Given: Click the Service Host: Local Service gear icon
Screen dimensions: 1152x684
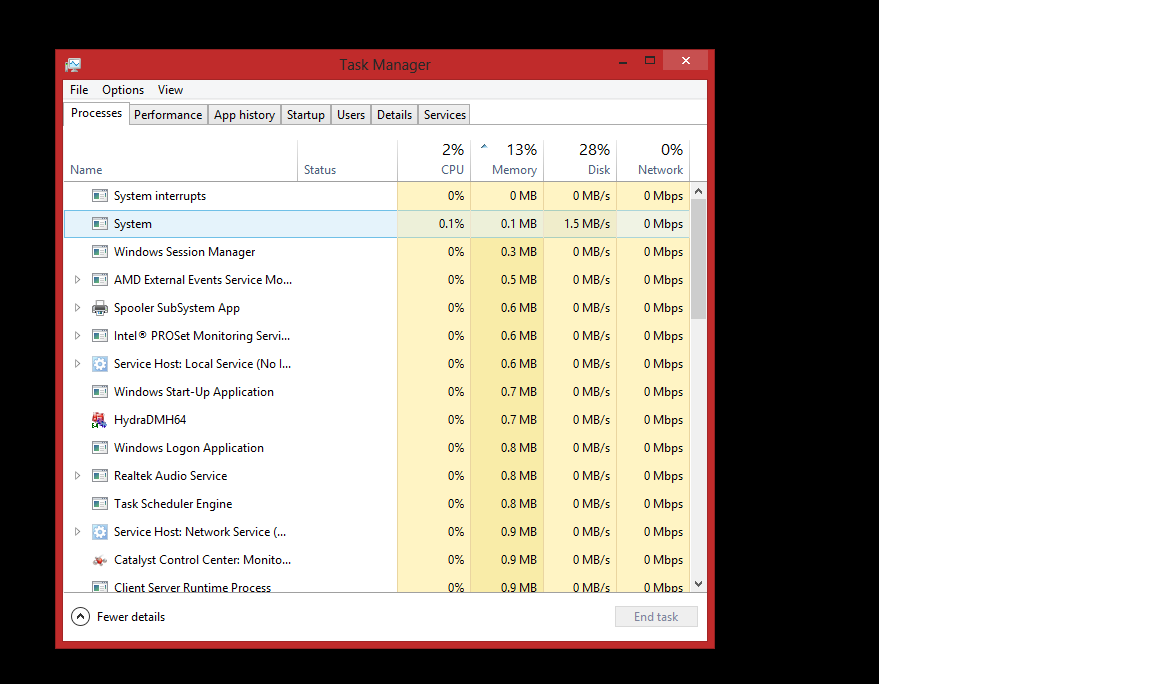Looking at the screenshot, I should pyautogui.click(x=100, y=364).
